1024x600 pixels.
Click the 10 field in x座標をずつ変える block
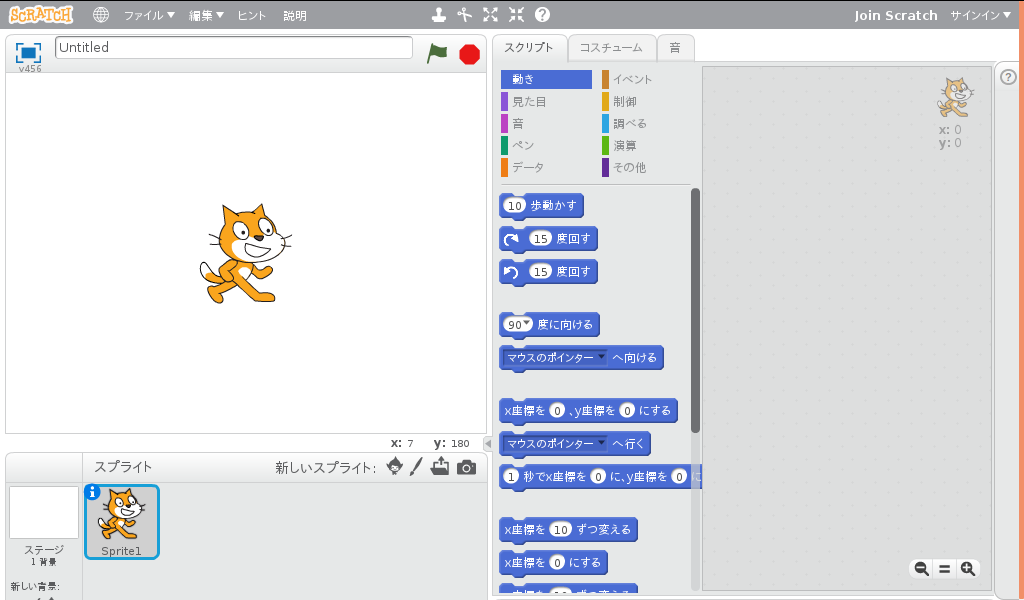pyautogui.click(x=561, y=529)
